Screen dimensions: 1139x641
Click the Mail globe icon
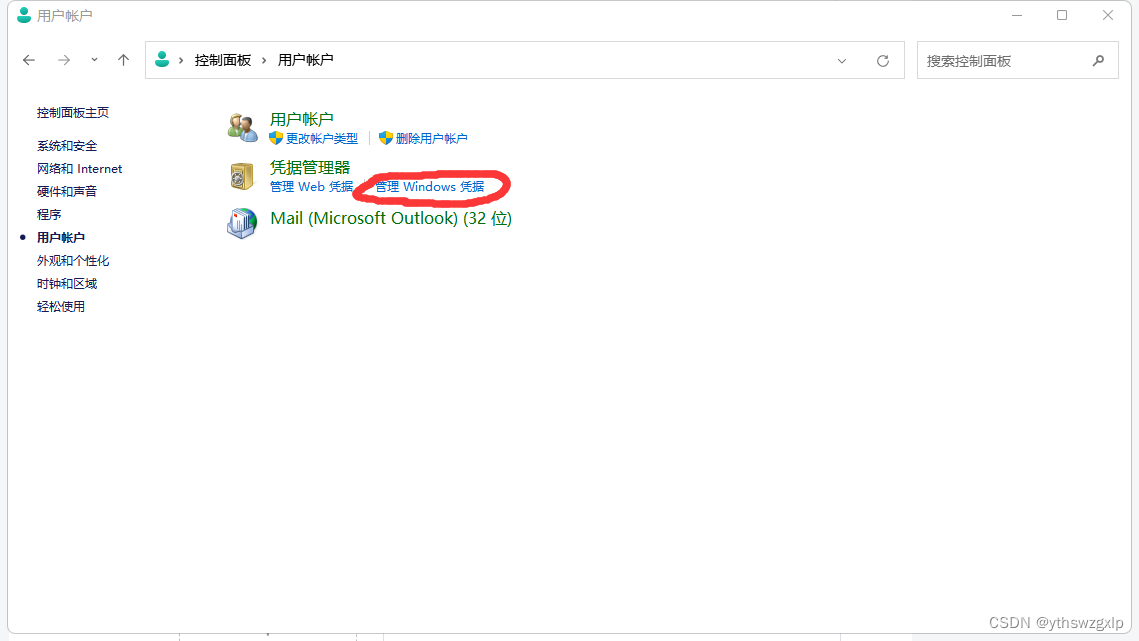click(242, 223)
